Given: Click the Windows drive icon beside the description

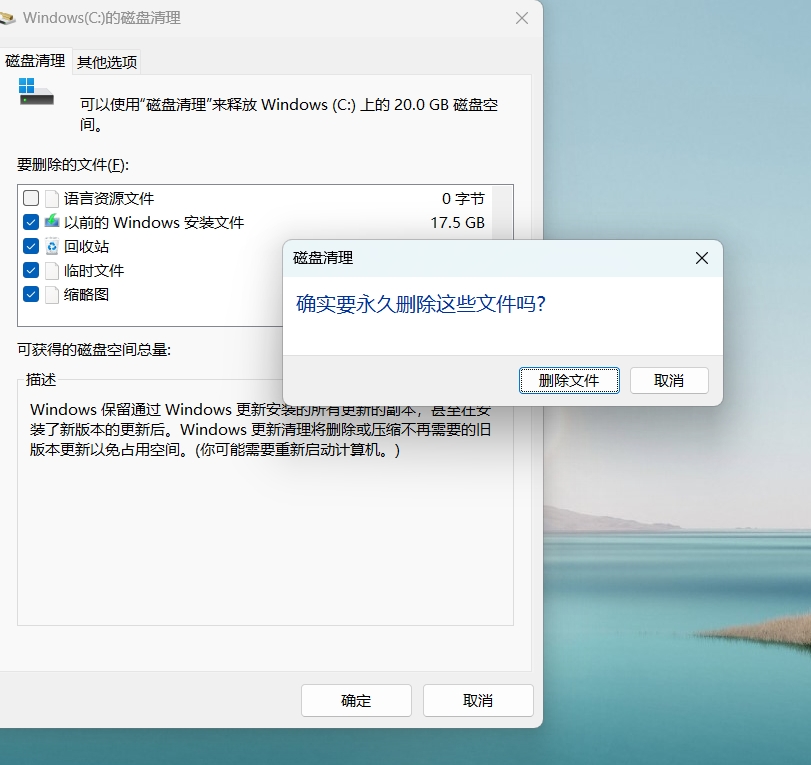Looking at the screenshot, I should coord(36,92).
